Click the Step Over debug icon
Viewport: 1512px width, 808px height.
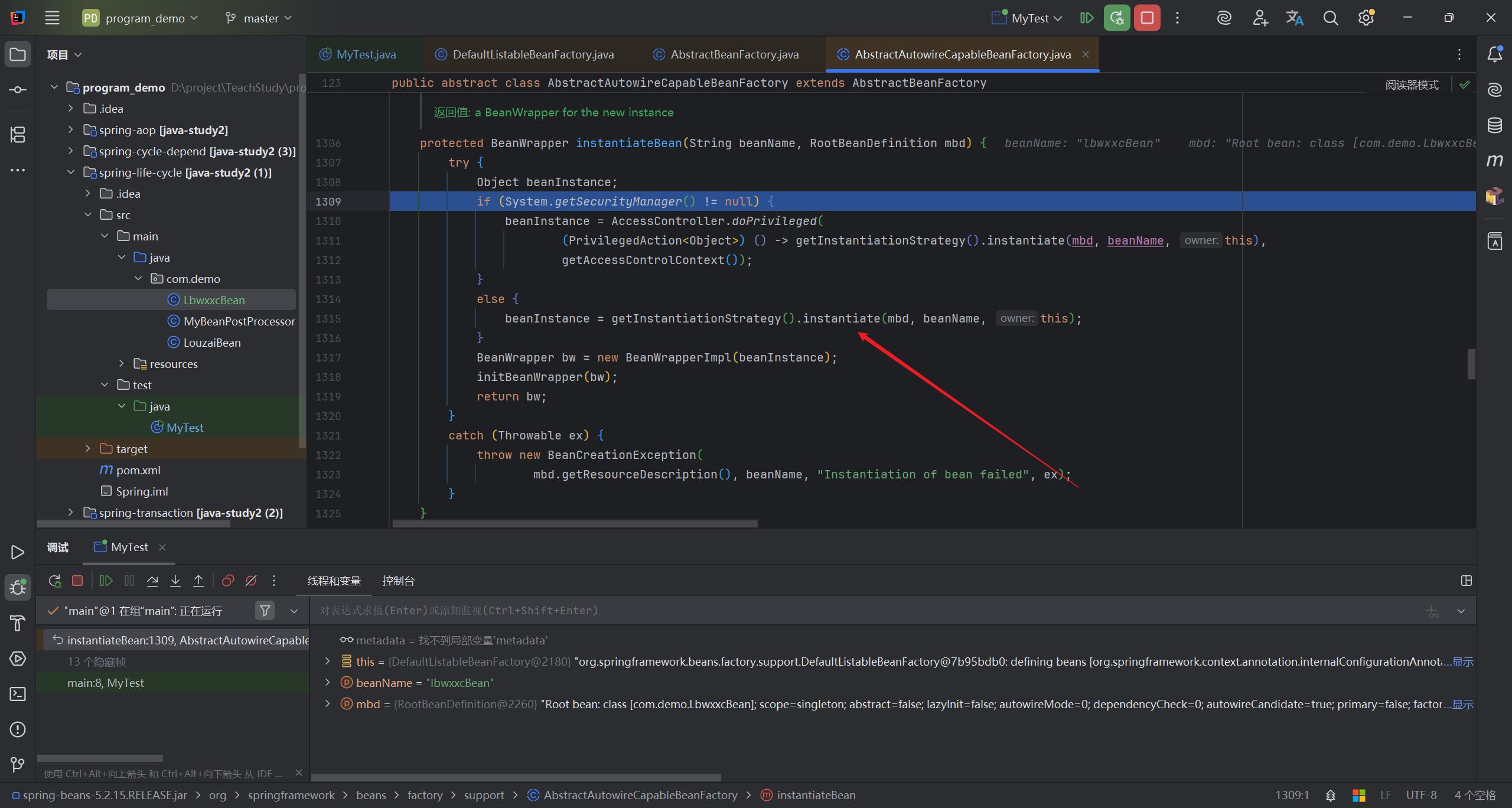coord(152,581)
